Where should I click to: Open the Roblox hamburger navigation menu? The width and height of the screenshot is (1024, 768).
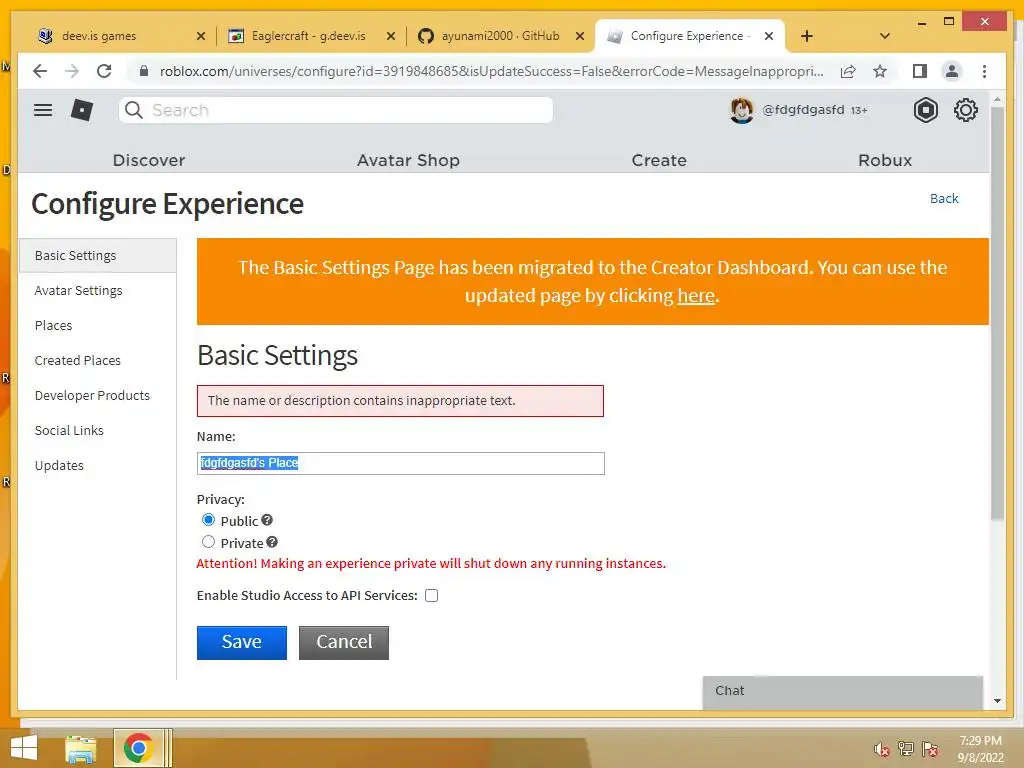click(43, 110)
